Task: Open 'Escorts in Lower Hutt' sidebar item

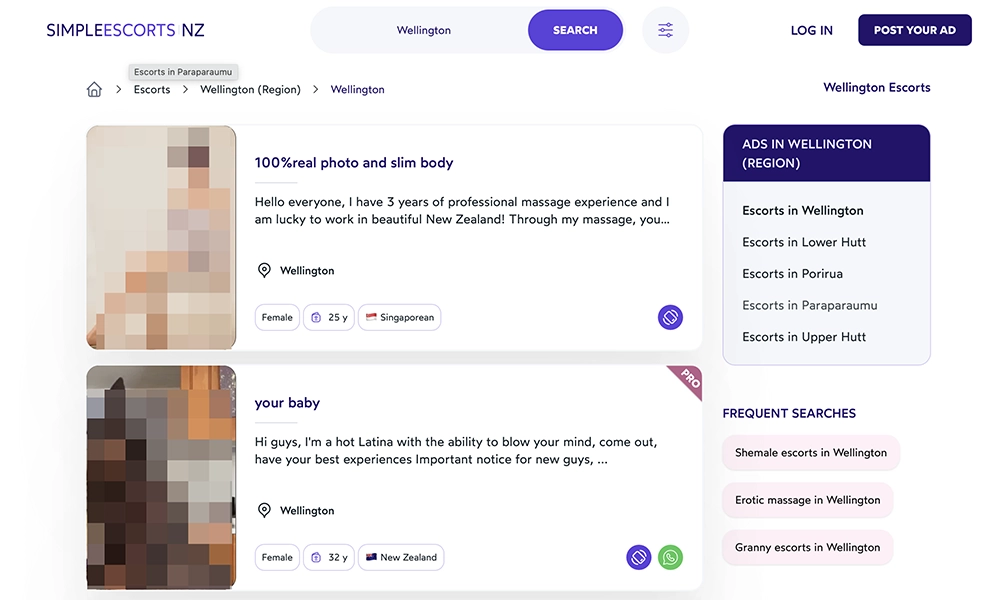Action: coord(804,242)
